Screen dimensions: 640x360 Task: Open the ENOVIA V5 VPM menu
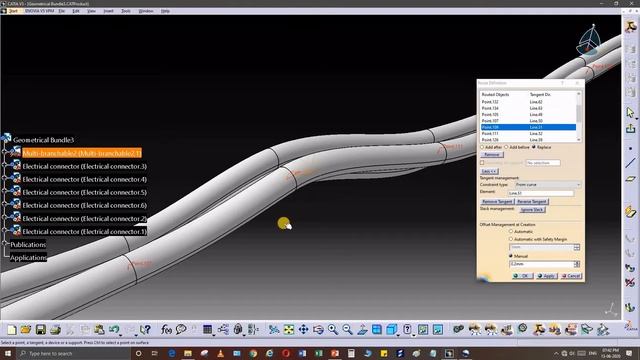tap(39, 11)
